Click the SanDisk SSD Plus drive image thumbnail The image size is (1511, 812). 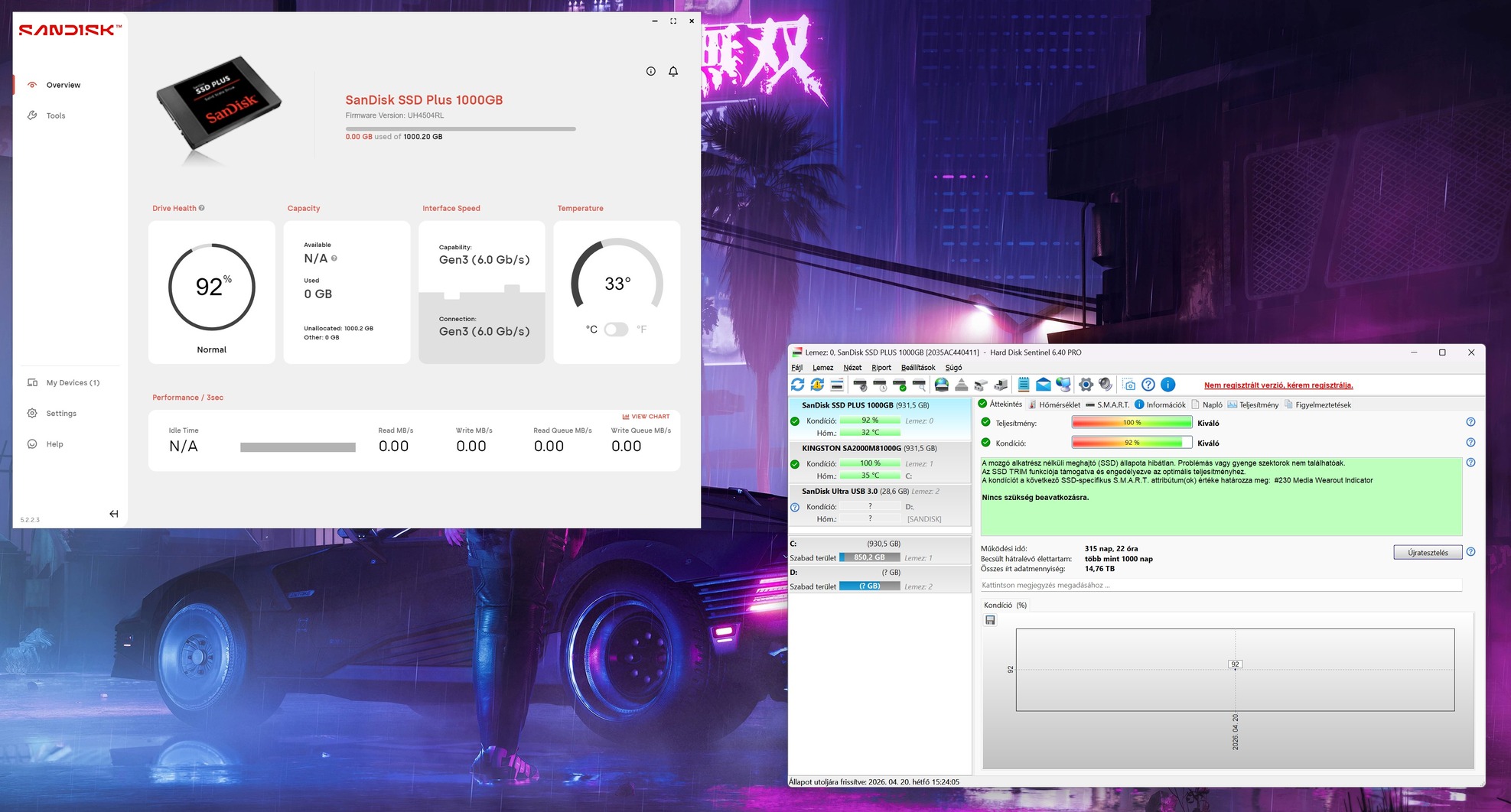click(219, 109)
